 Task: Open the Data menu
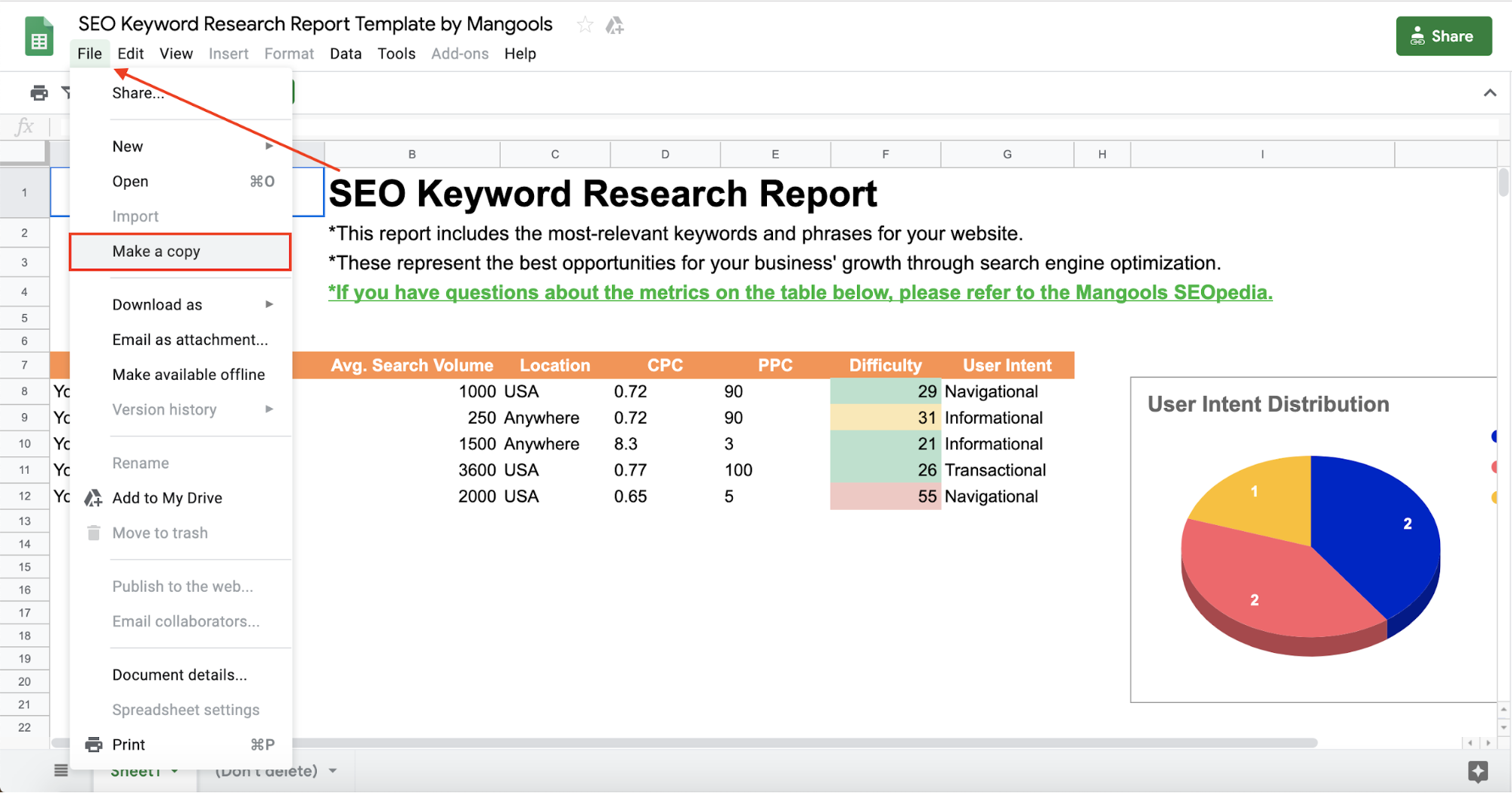point(346,54)
